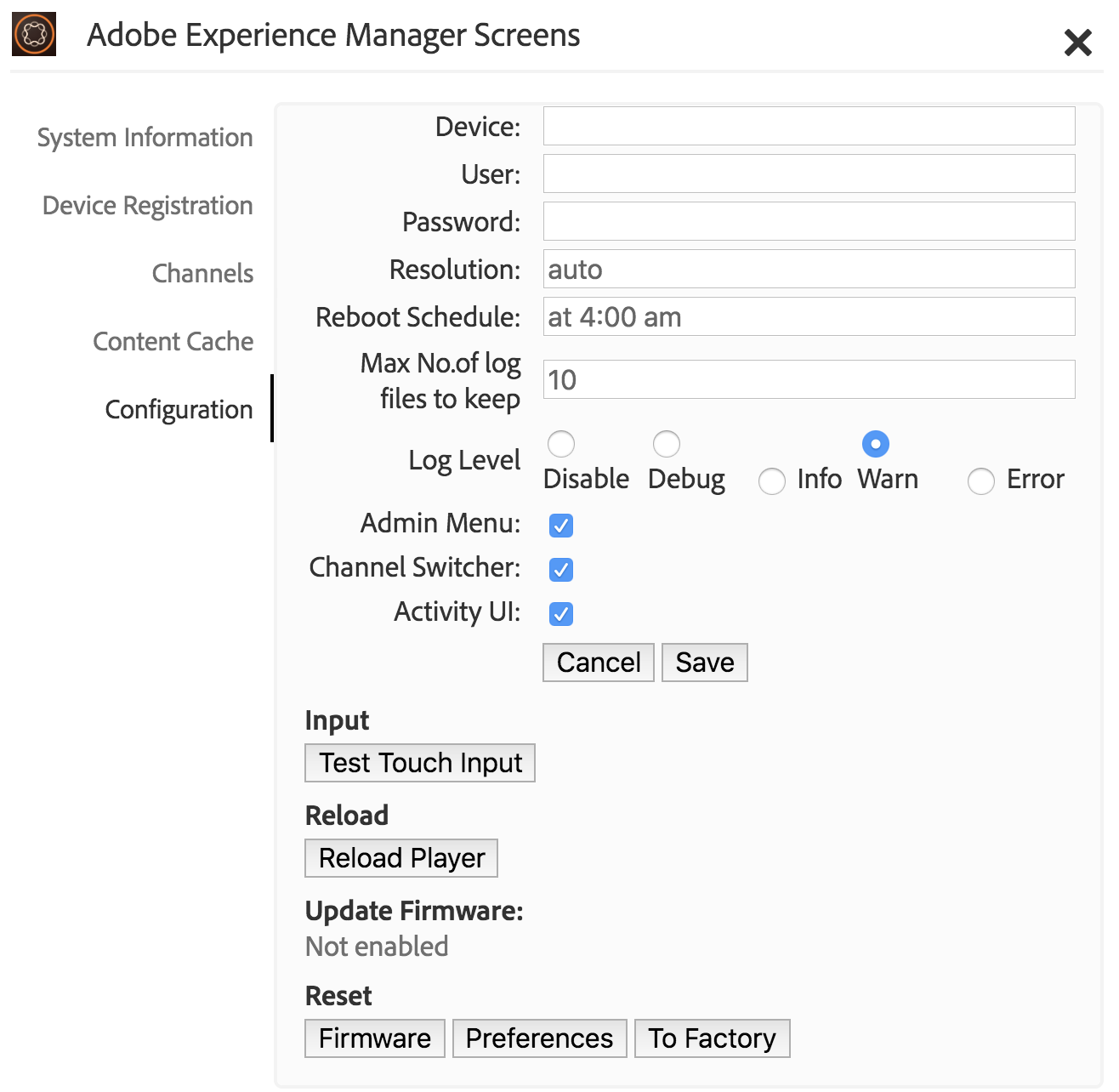Open the System Information tab
1119x1092 pixels.
145,138
